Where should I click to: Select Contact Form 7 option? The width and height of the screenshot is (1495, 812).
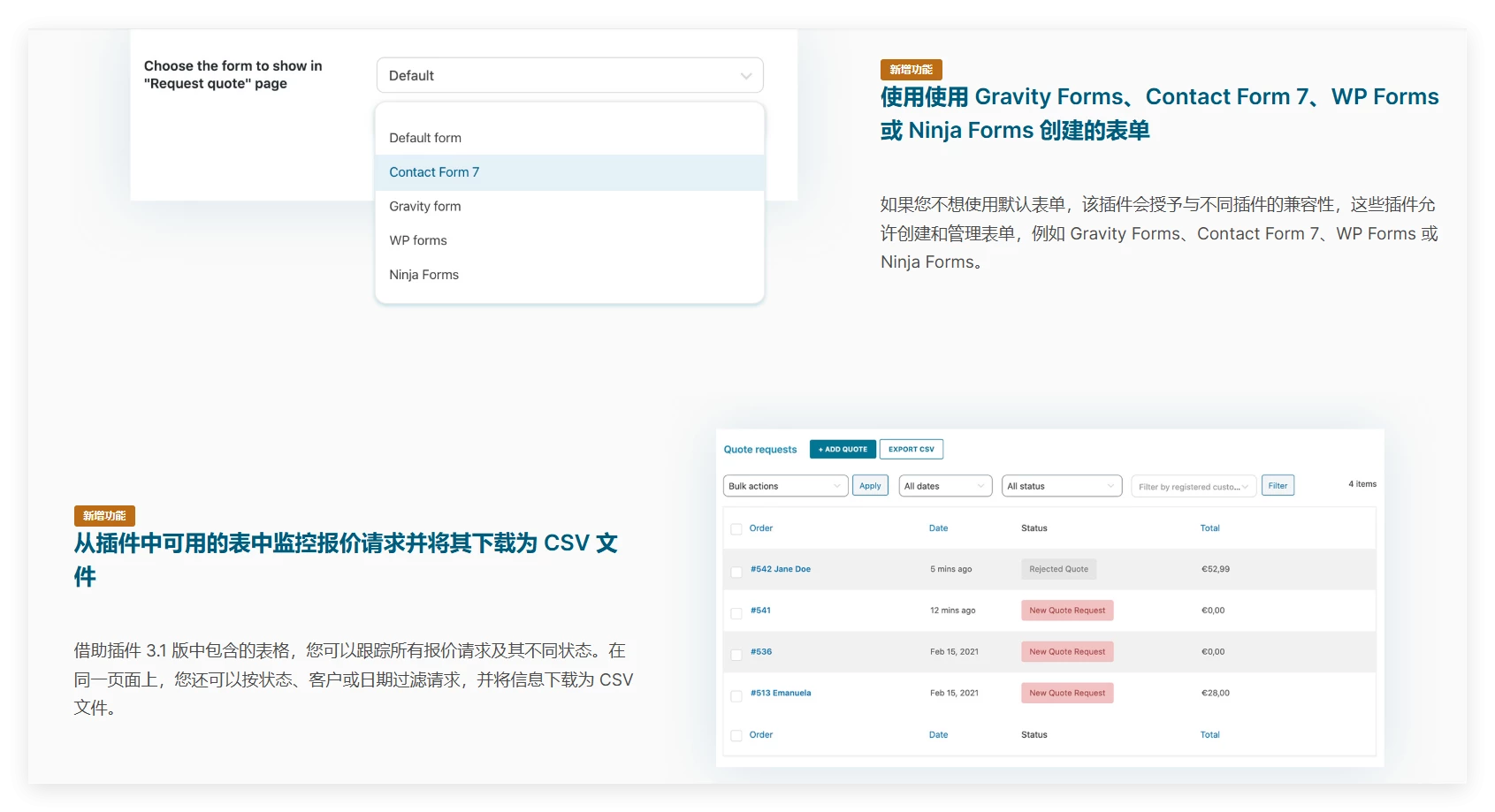434,172
